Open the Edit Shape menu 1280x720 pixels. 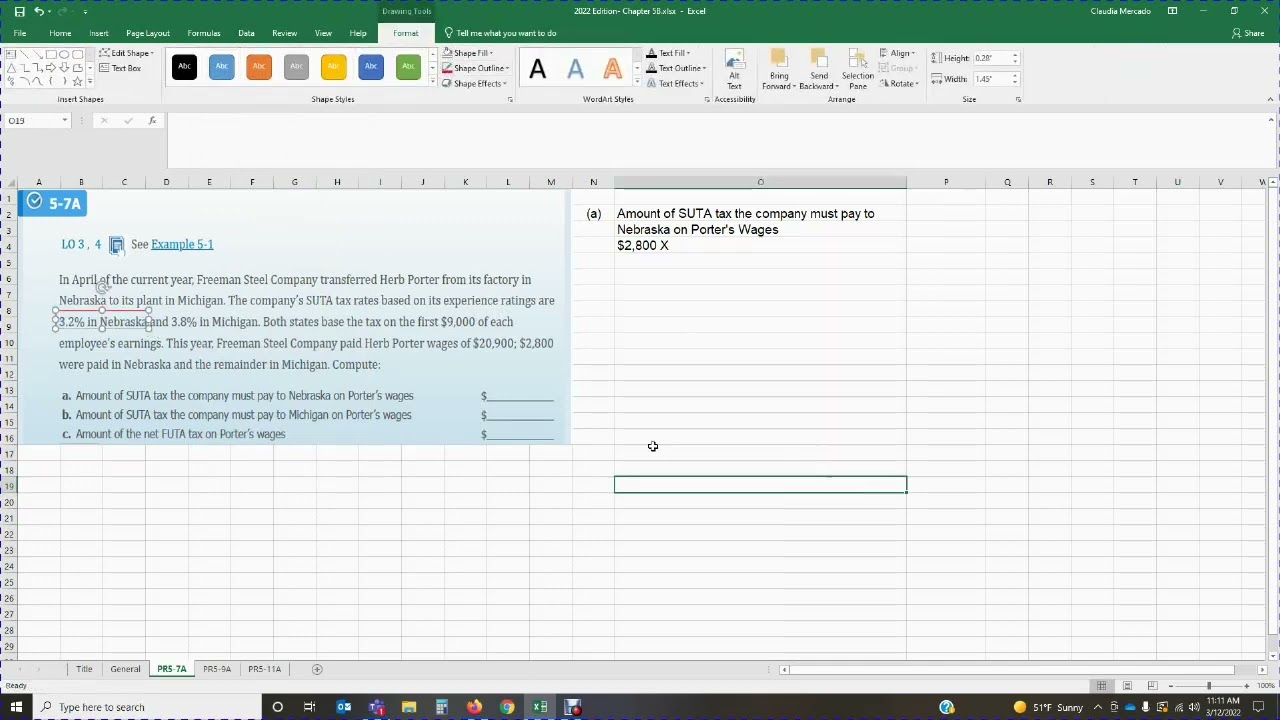coord(127,53)
